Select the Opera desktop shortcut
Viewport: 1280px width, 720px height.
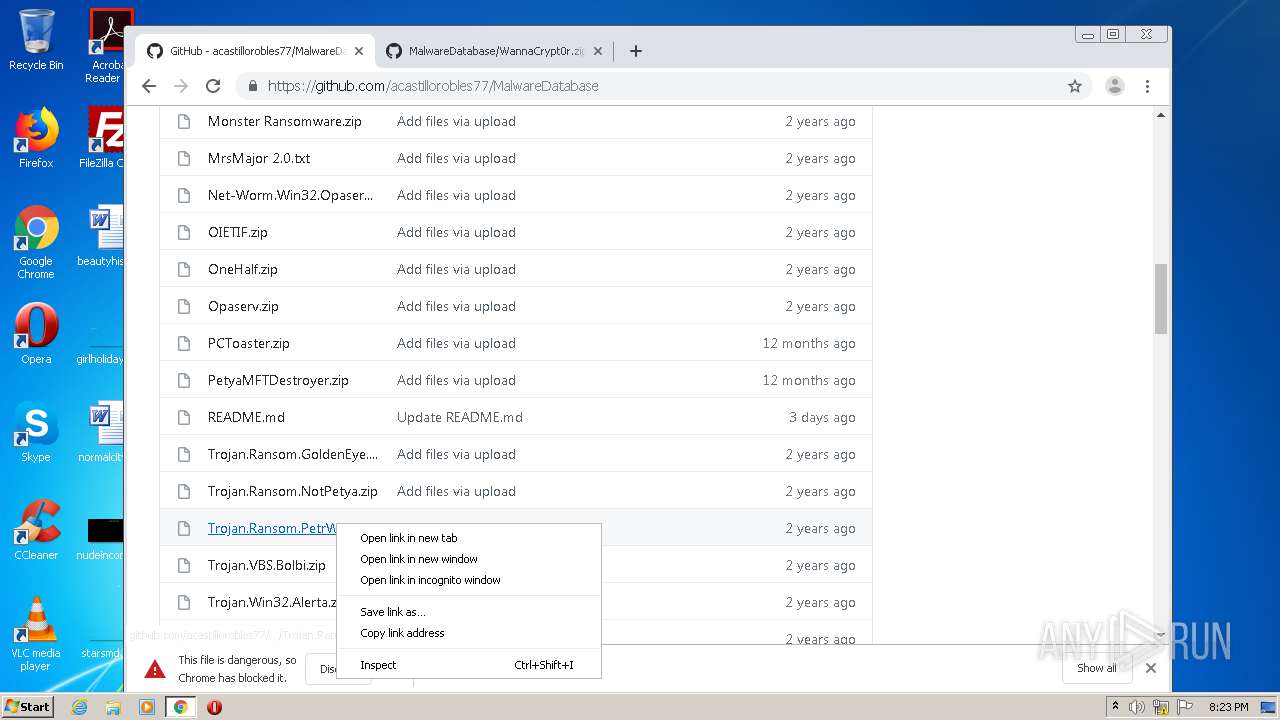[x=35, y=335]
